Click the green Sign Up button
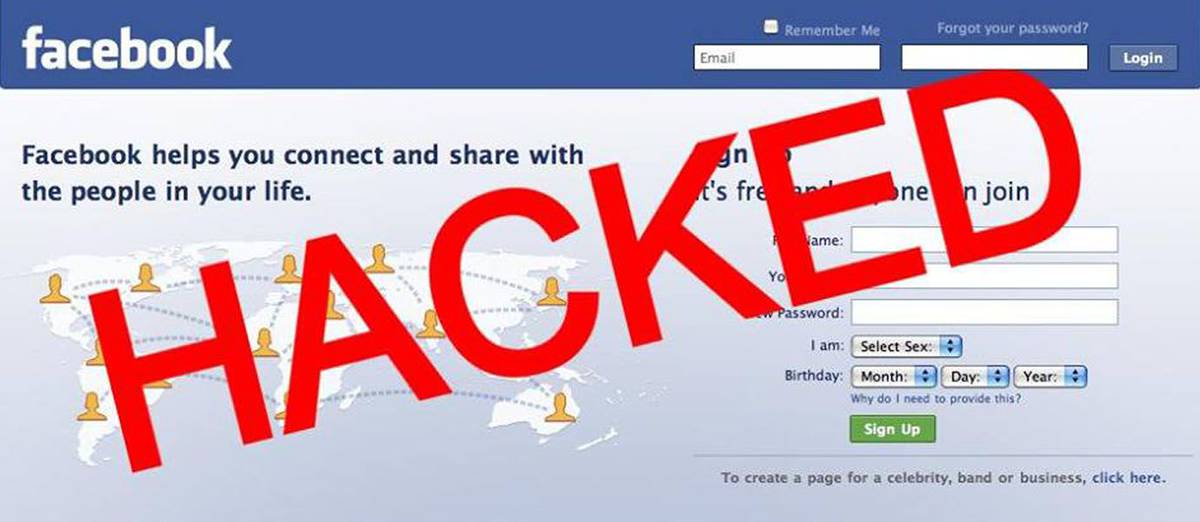This screenshot has width=1200, height=522. pos(892,429)
